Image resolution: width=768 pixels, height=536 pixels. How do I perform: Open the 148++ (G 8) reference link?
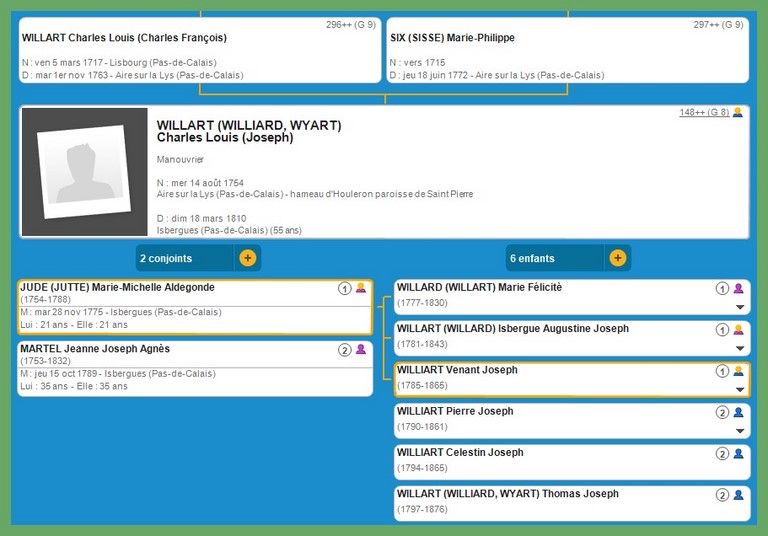coord(705,112)
